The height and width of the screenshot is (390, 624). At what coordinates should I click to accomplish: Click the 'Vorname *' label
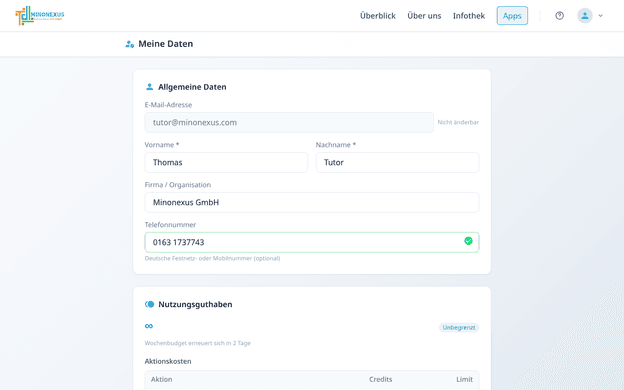coord(162,145)
